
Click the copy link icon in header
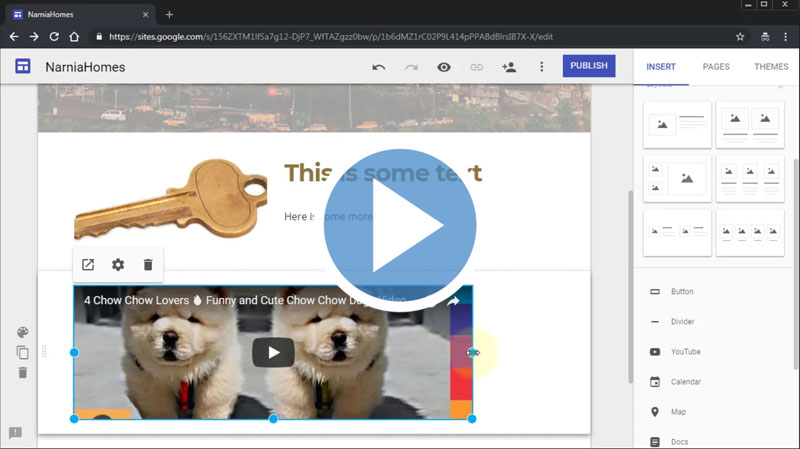click(476, 67)
